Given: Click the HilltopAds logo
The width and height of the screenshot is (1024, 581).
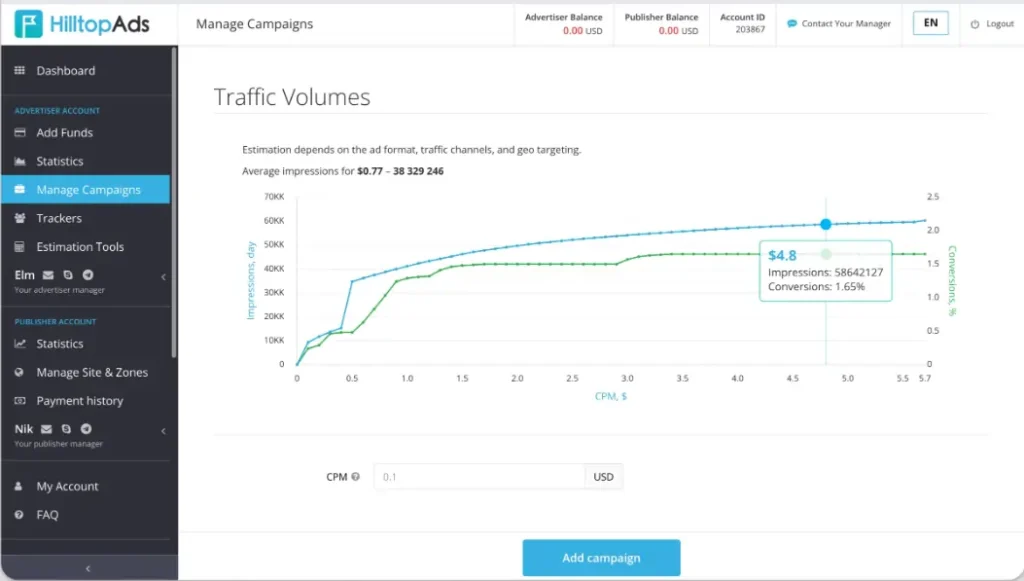Looking at the screenshot, I should (x=82, y=24).
